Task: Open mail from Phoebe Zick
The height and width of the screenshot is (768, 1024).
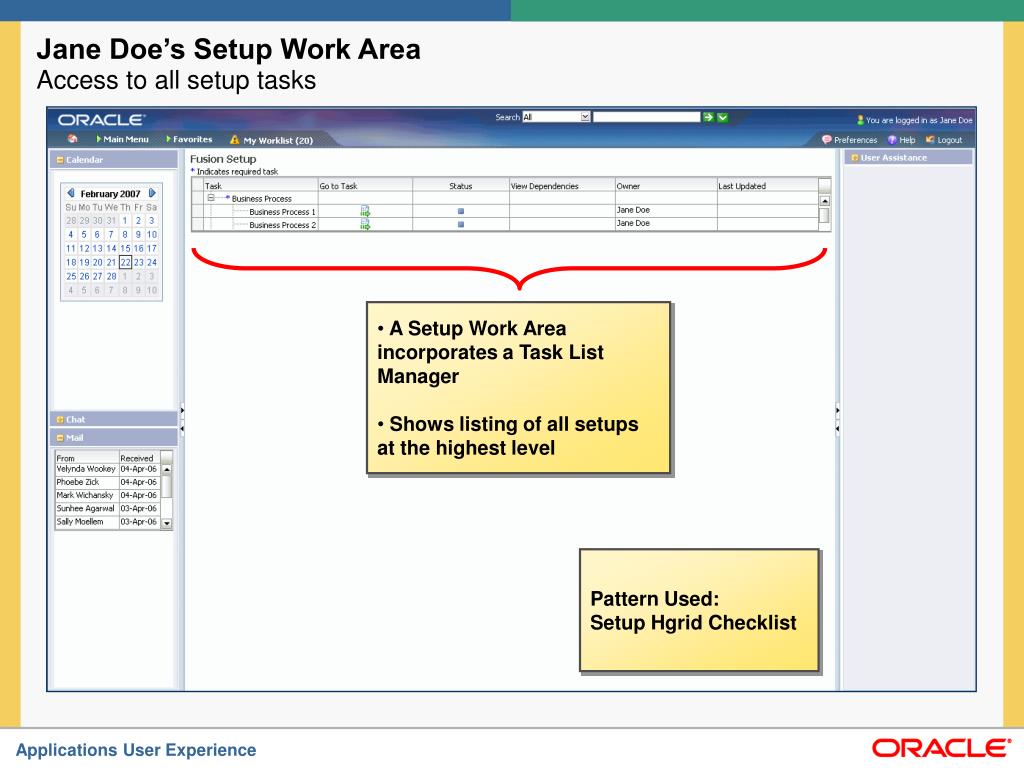Action: click(108, 482)
